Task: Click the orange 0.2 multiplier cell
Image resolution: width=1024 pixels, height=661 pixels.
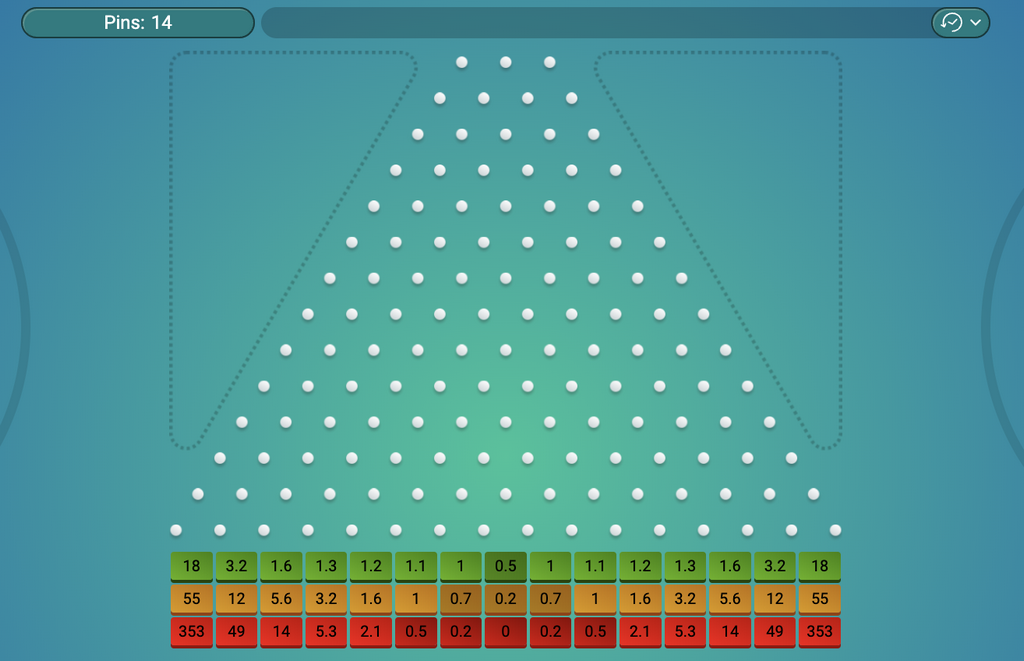Action: coord(505,599)
